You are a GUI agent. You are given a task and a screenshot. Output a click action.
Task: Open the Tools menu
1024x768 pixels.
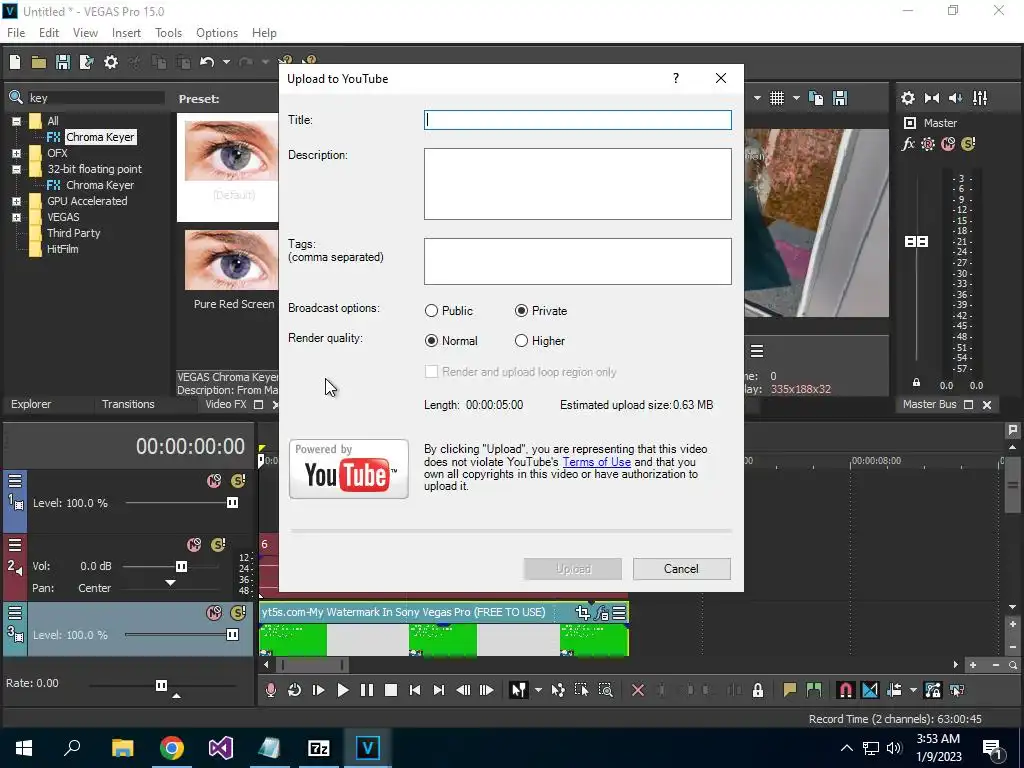[x=168, y=33]
